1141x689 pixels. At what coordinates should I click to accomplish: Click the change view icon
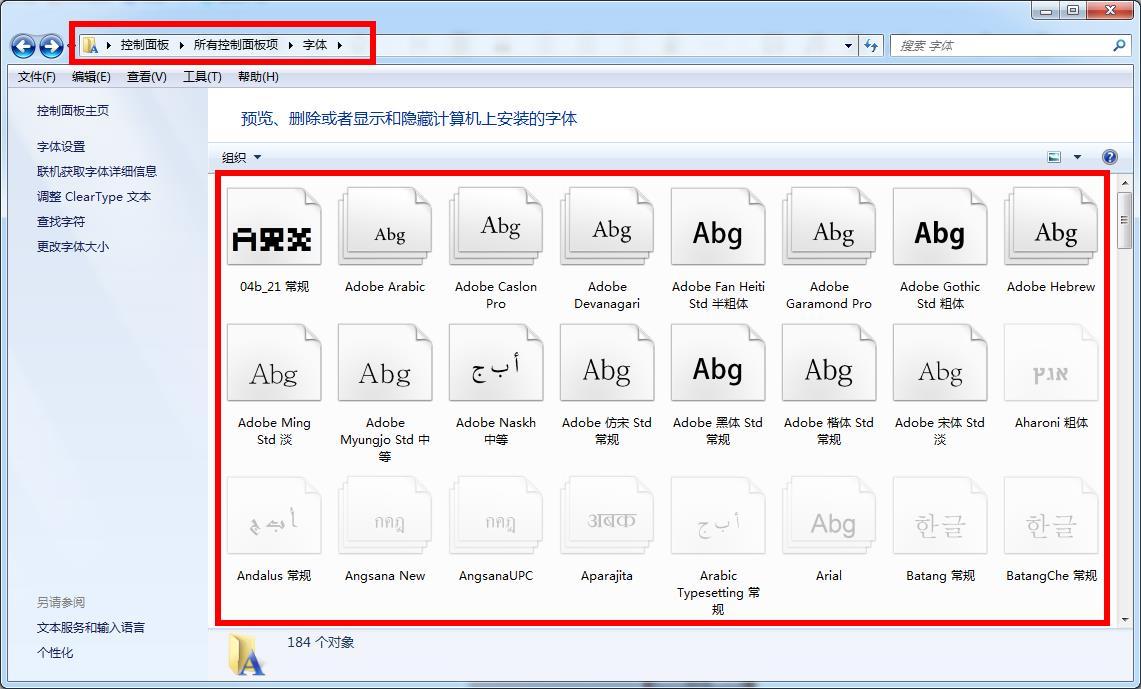click(x=1054, y=157)
